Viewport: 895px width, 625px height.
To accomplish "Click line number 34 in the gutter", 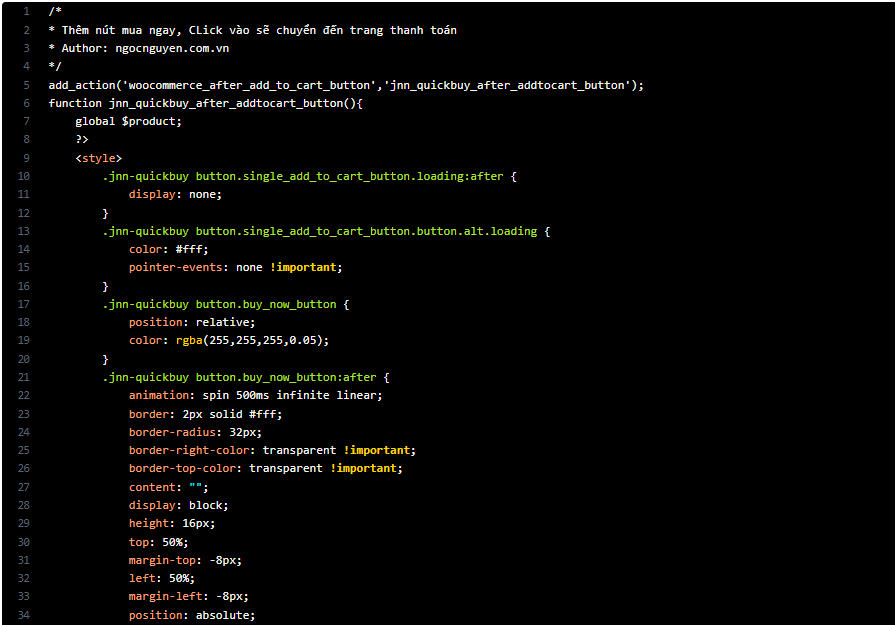I will [x=23, y=615].
